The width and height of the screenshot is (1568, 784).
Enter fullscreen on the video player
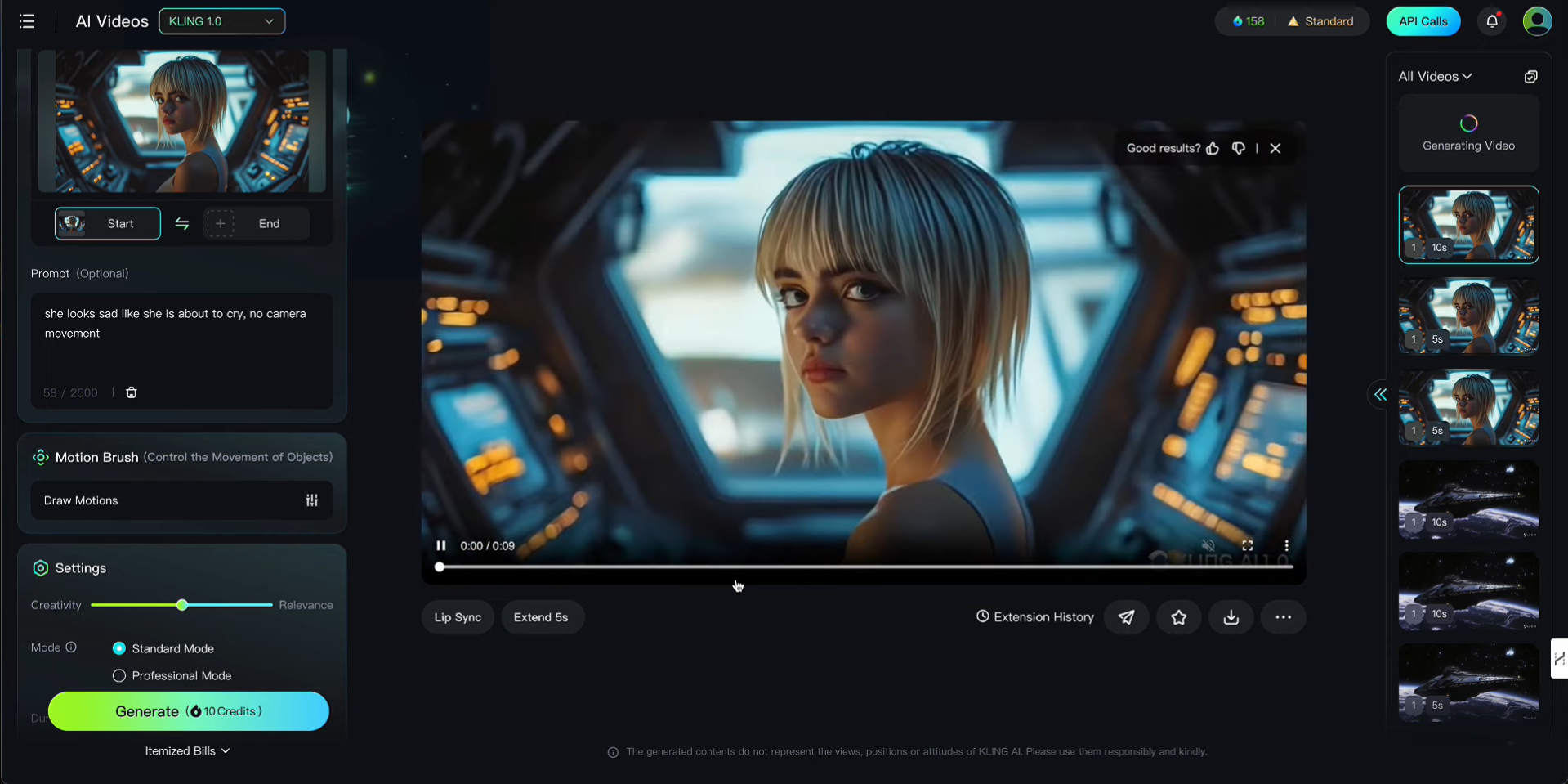click(x=1248, y=545)
